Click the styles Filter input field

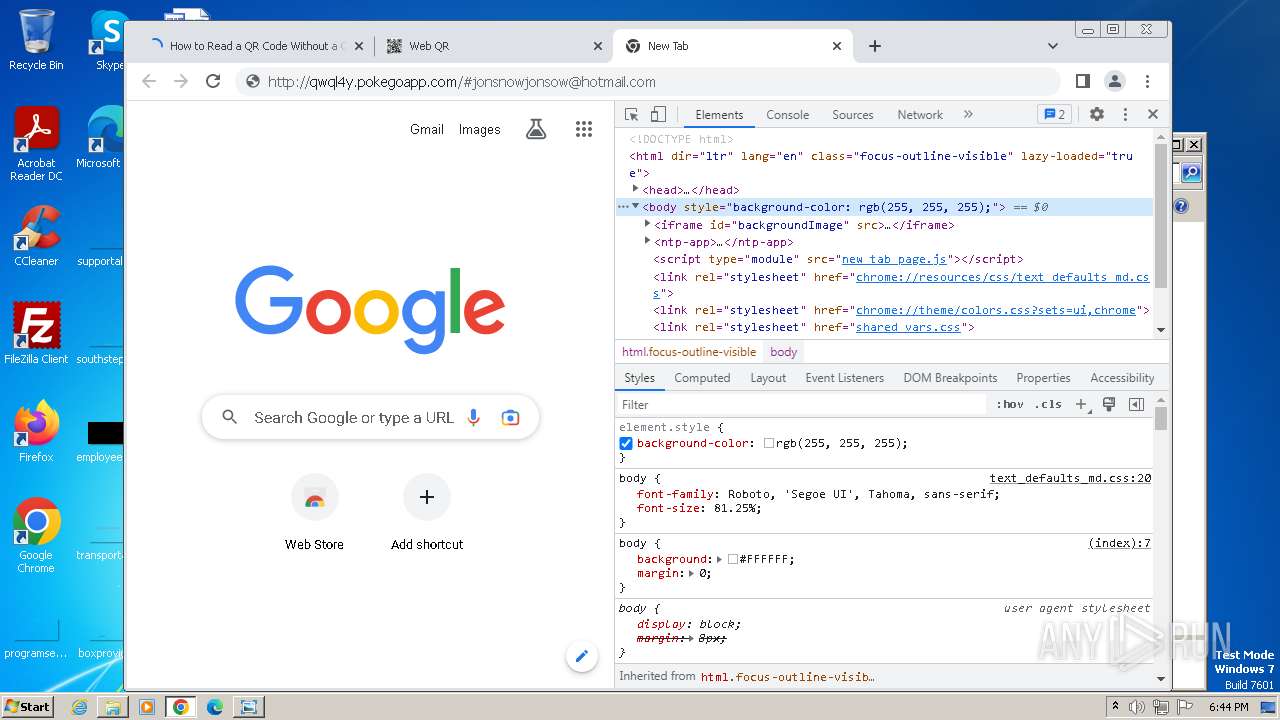click(x=802, y=404)
